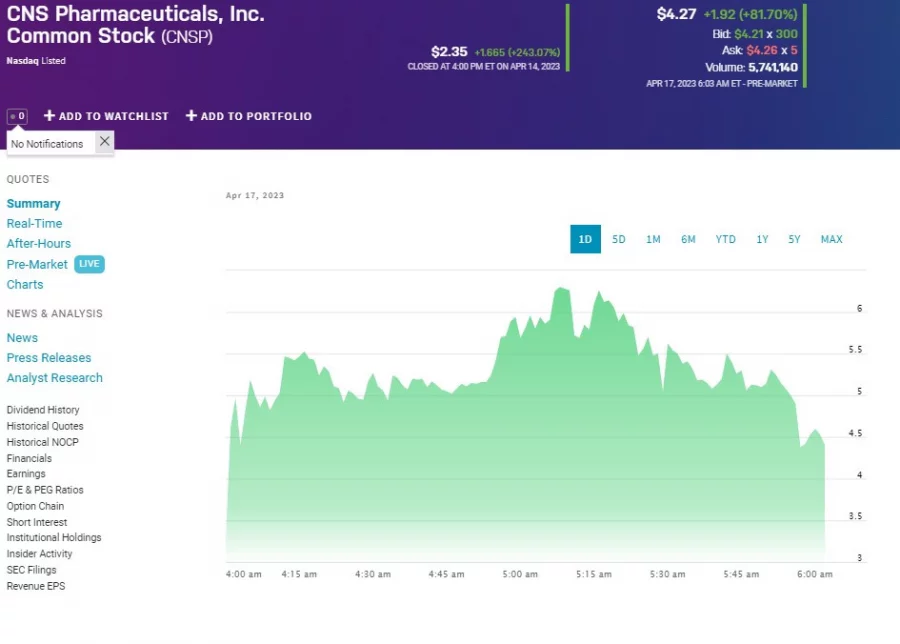Open Real-Time quotes
900x644 pixels.
34,223
